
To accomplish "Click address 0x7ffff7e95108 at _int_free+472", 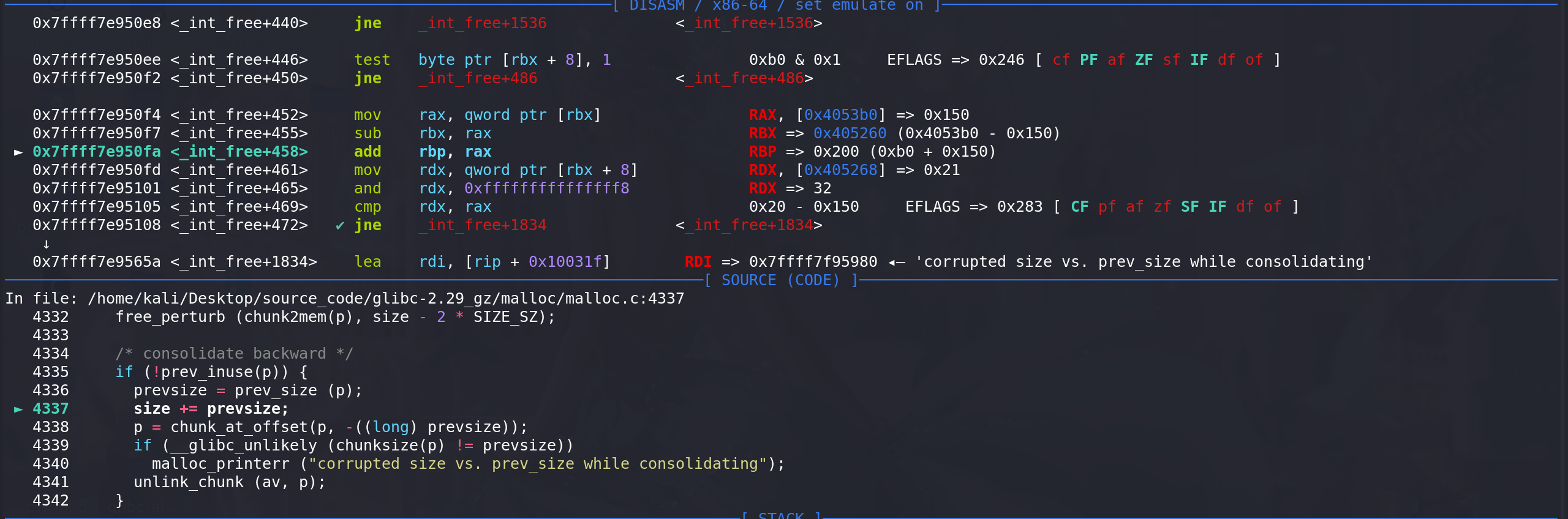I will (x=97, y=225).
